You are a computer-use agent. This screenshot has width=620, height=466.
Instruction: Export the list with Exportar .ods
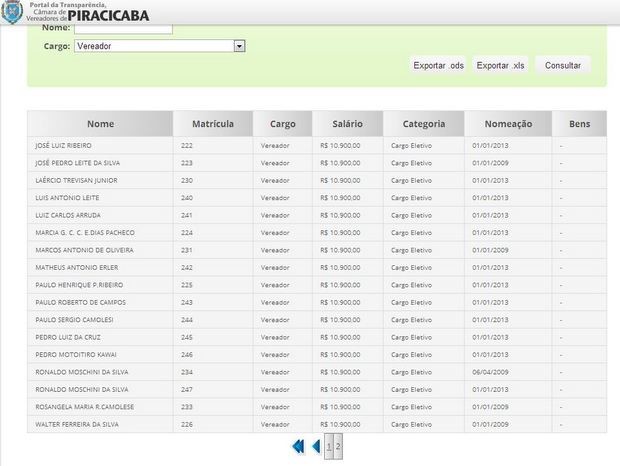(x=438, y=65)
